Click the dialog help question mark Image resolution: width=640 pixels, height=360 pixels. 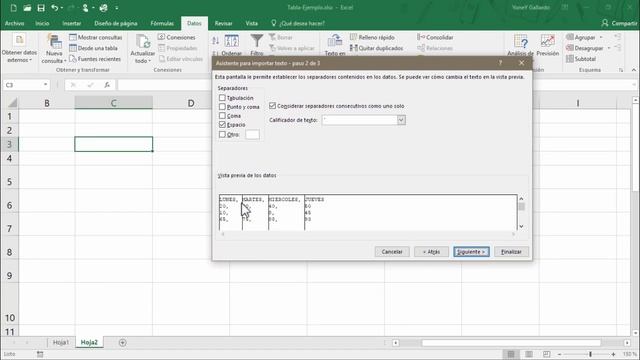pyautogui.click(x=500, y=63)
